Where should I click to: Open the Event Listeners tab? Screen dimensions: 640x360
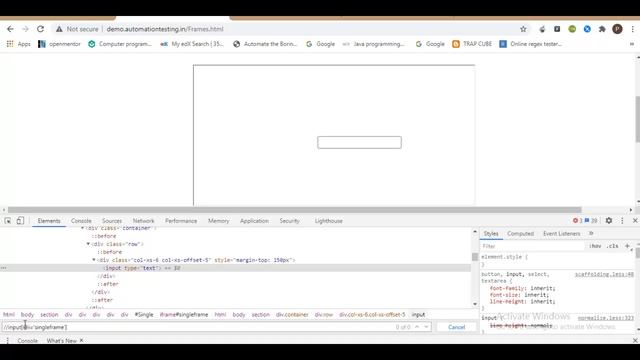point(561,233)
